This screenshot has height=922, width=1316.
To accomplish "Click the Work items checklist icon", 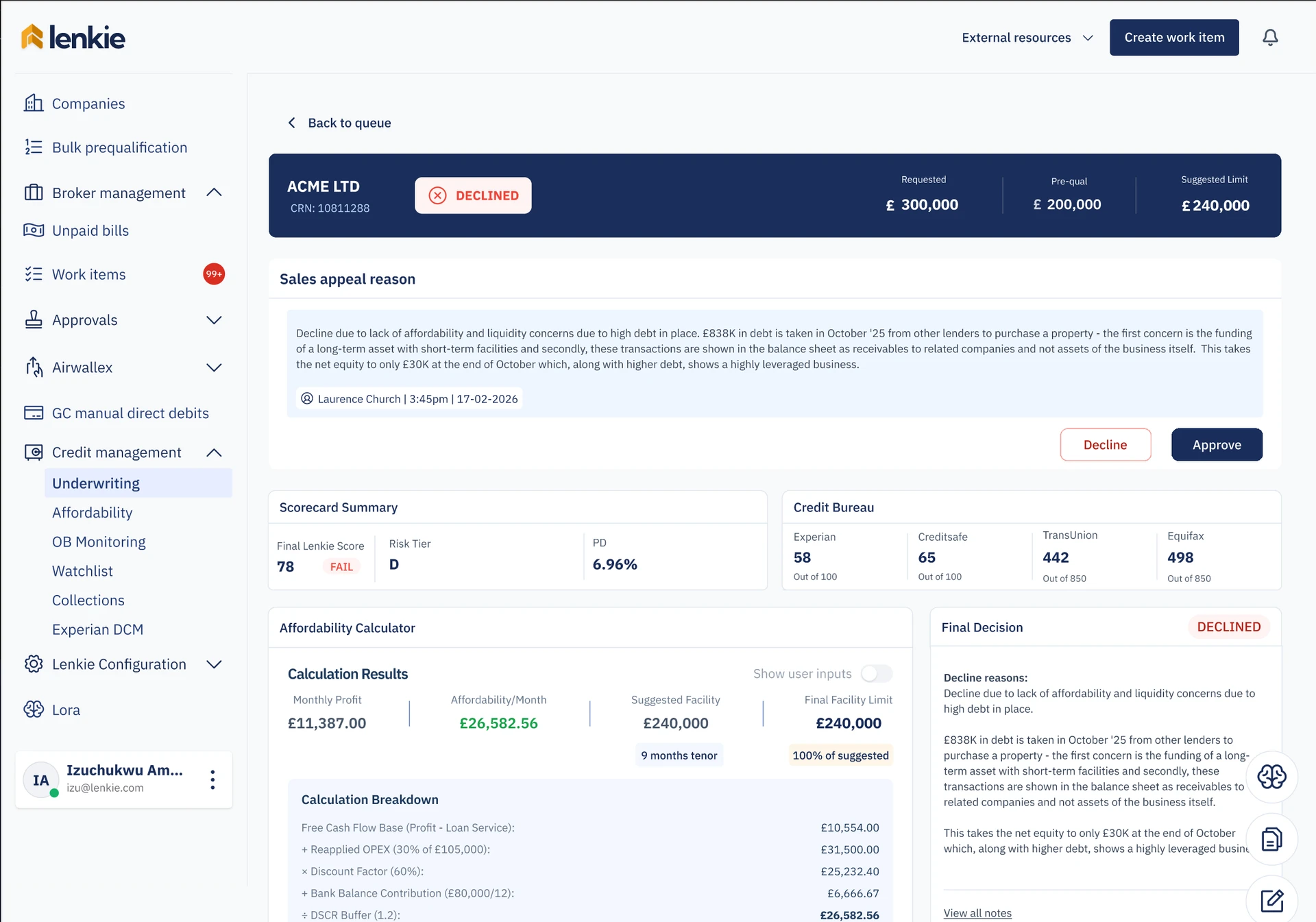I will click(34, 274).
